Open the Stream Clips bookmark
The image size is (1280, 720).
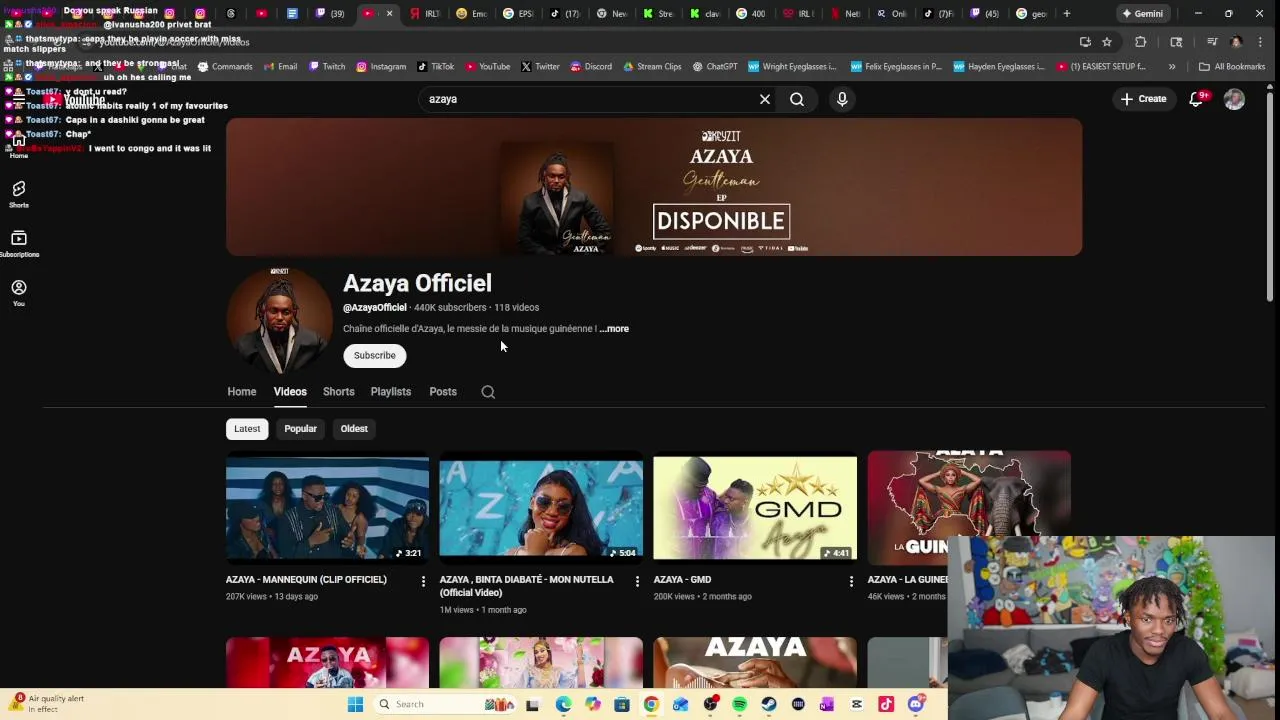coord(652,67)
